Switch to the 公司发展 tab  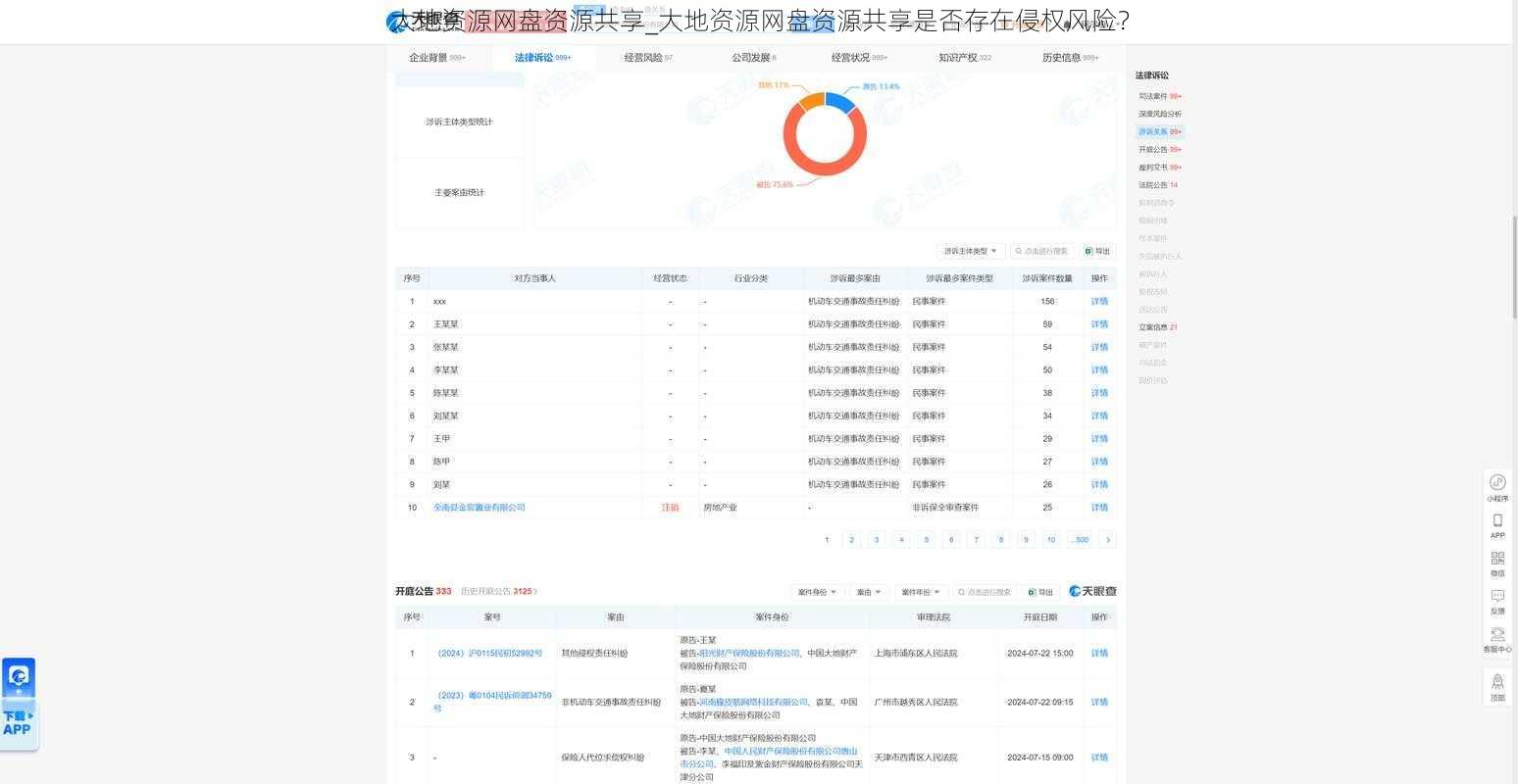click(x=753, y=58)
